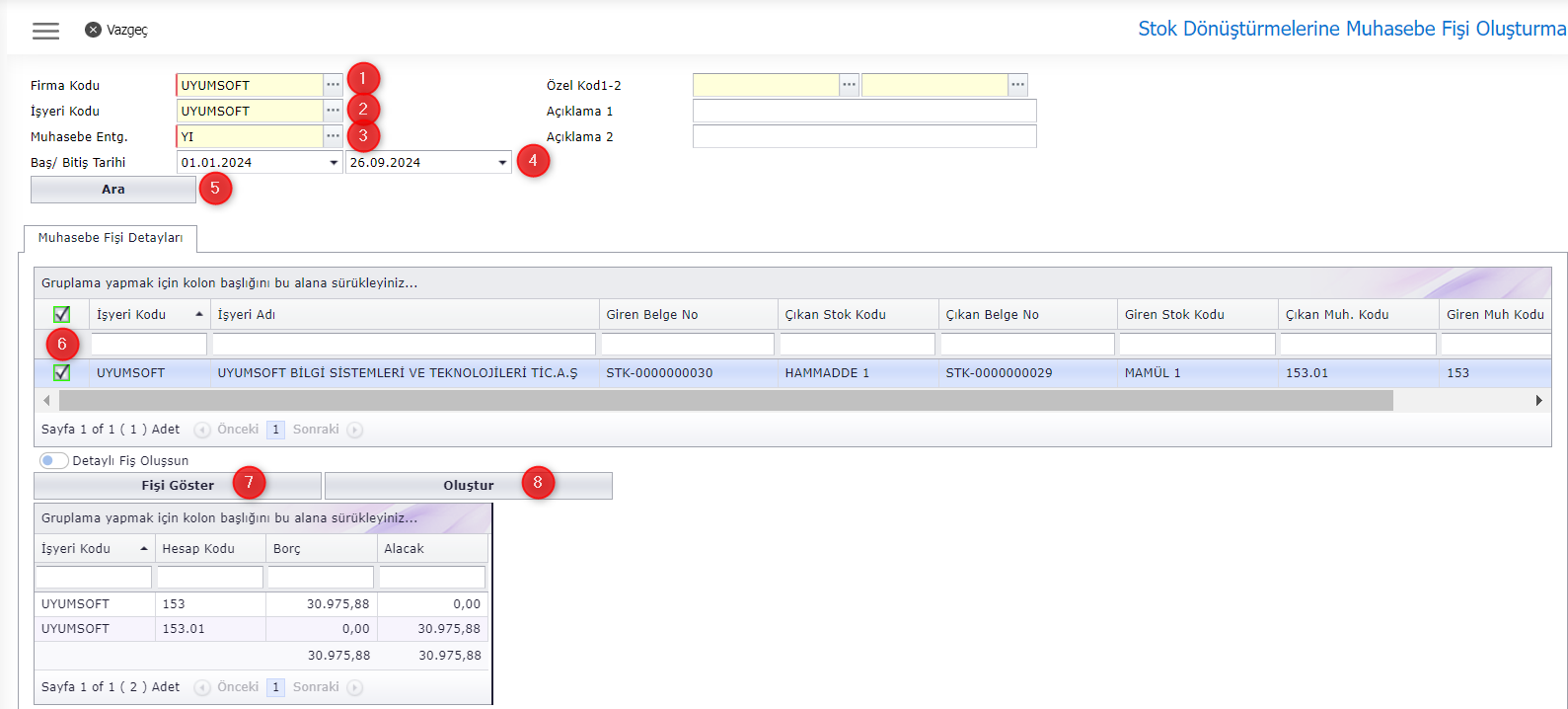Uncheck the UYUMSOFT row checkbox
Screen dimensions: 1568x709
61,372
